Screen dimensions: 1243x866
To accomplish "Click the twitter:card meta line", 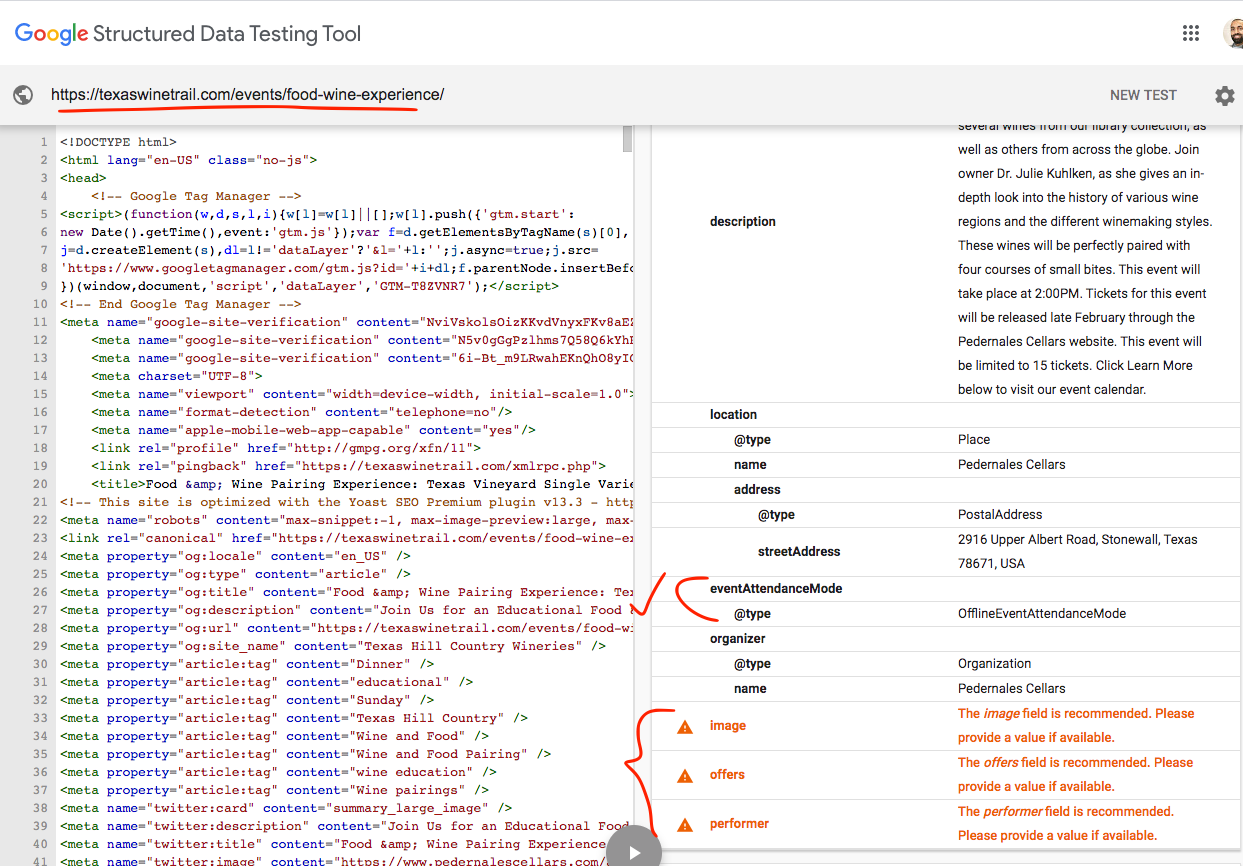I will click(x=286, y=808).
